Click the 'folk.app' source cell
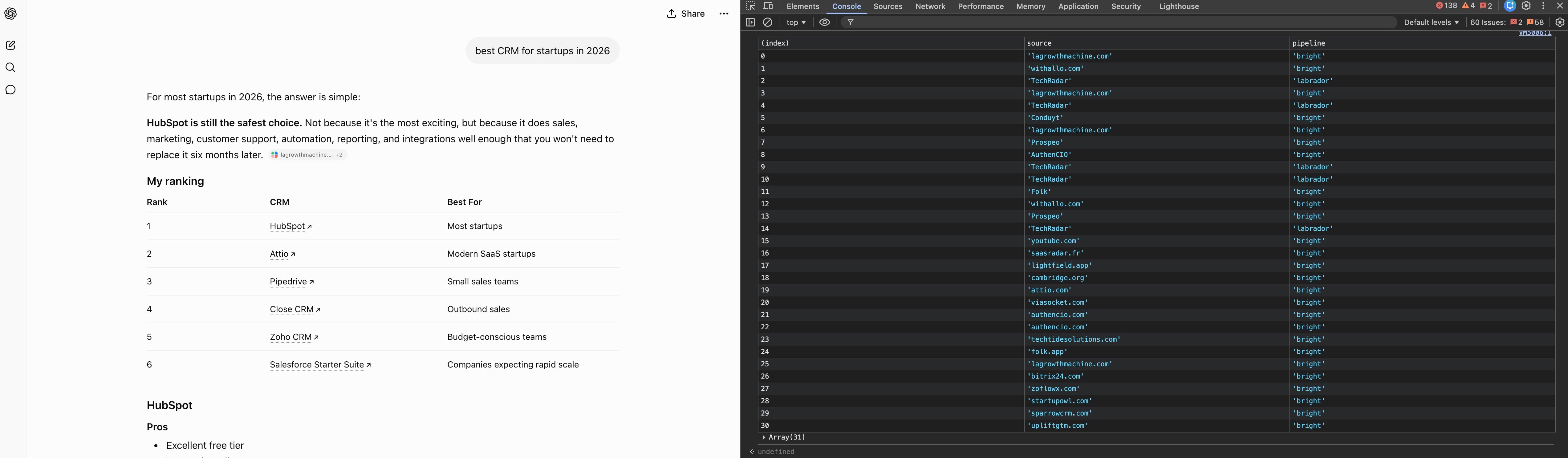1568x458 pixels. click(x=1156, y=352)
